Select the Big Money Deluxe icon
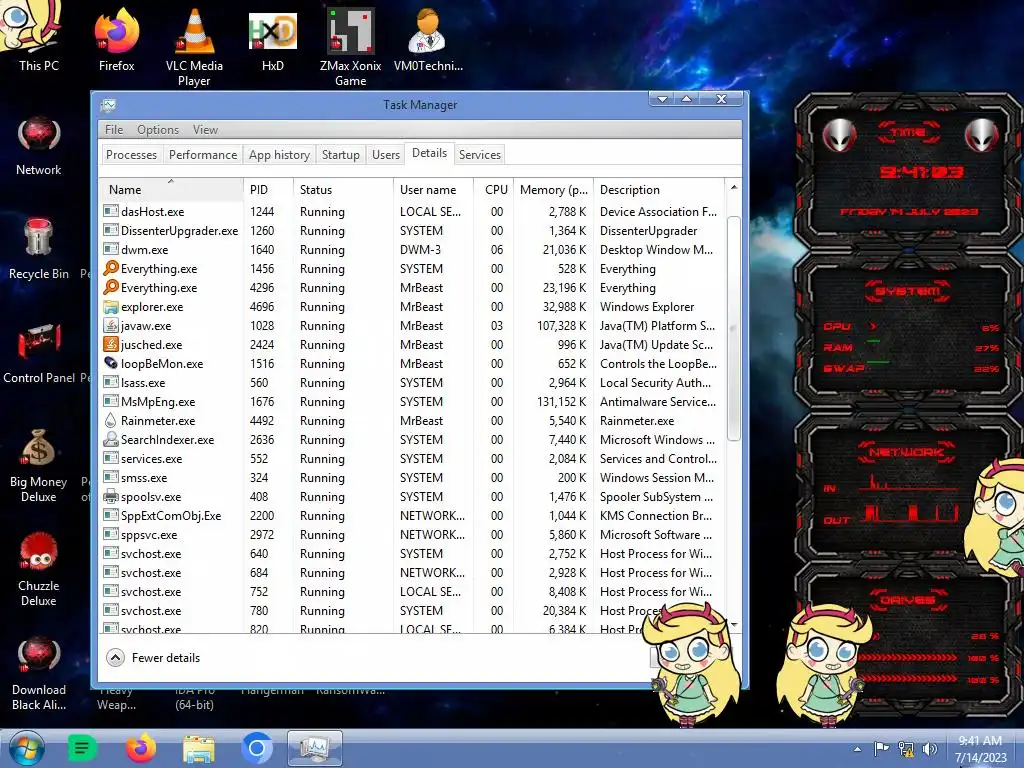Image resolution: width=1024 pixels, height=768 pixels. [x=39, y=465]
